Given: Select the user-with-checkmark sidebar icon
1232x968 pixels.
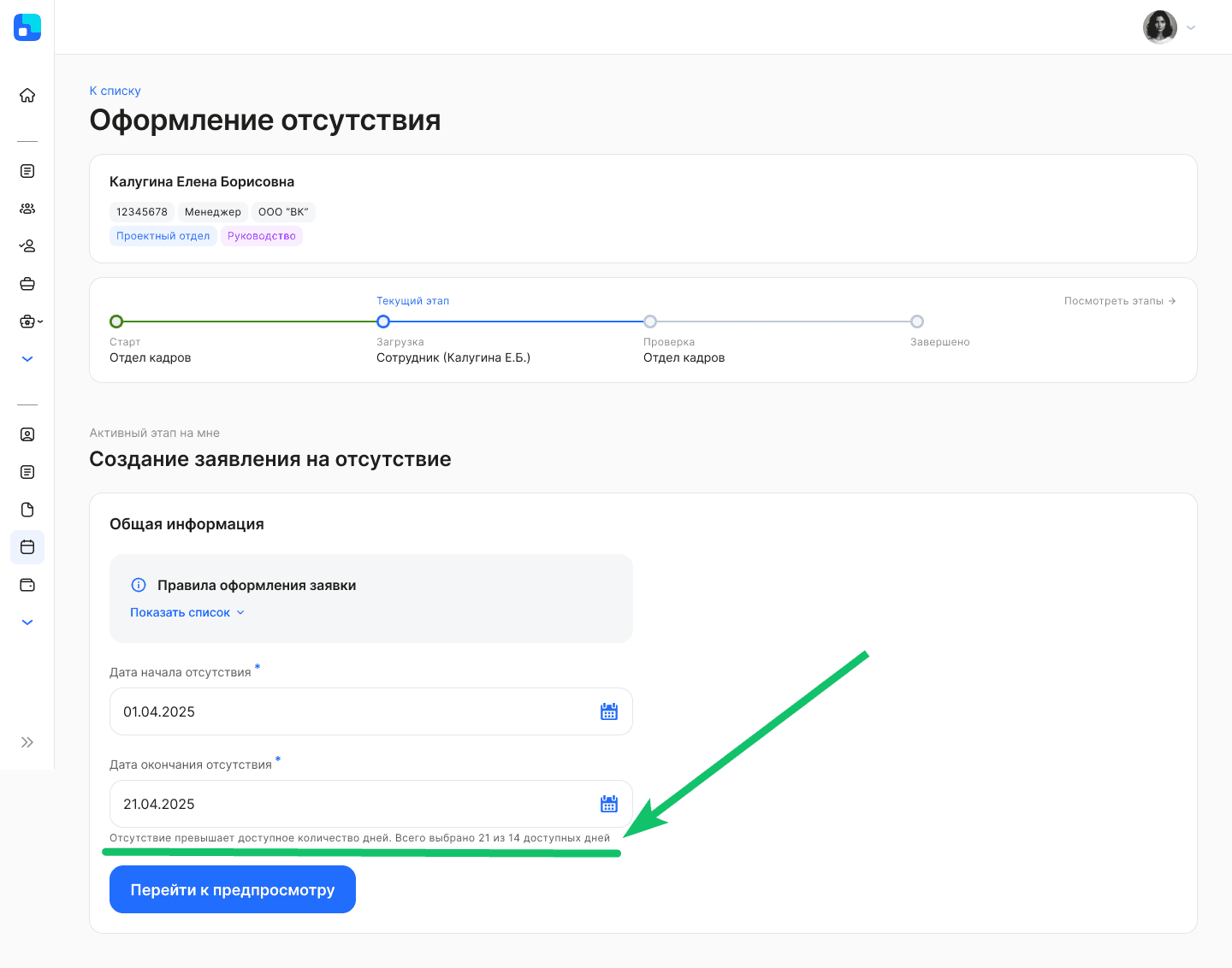Looking at the screenshot, I should [27, 246].
